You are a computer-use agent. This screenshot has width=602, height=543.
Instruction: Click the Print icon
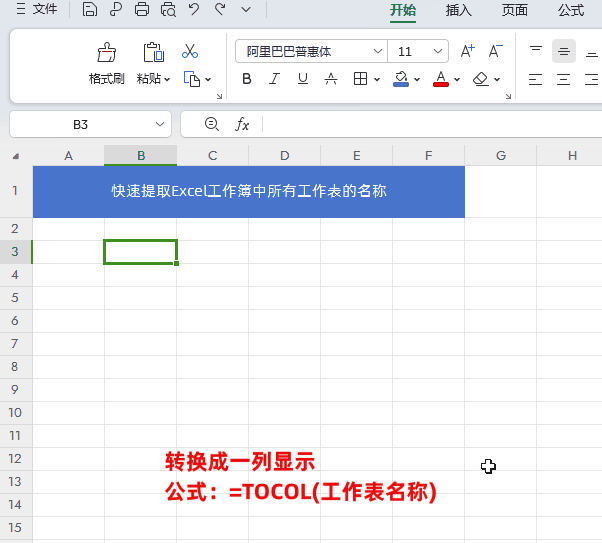point(142,9)
